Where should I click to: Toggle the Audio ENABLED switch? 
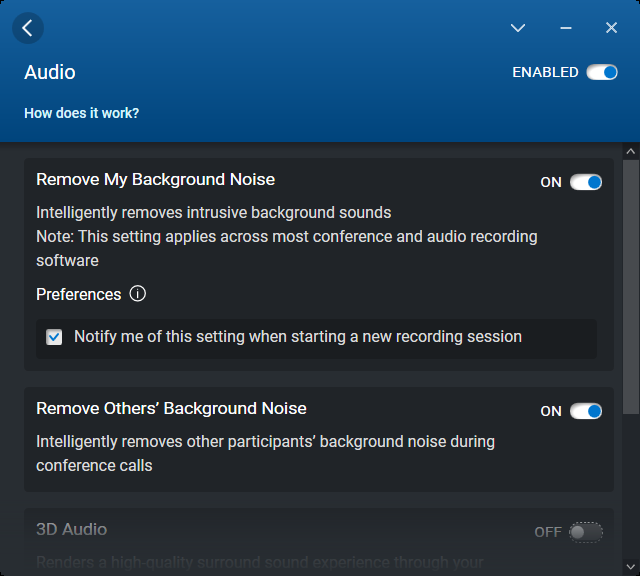[x=602, y=72]
